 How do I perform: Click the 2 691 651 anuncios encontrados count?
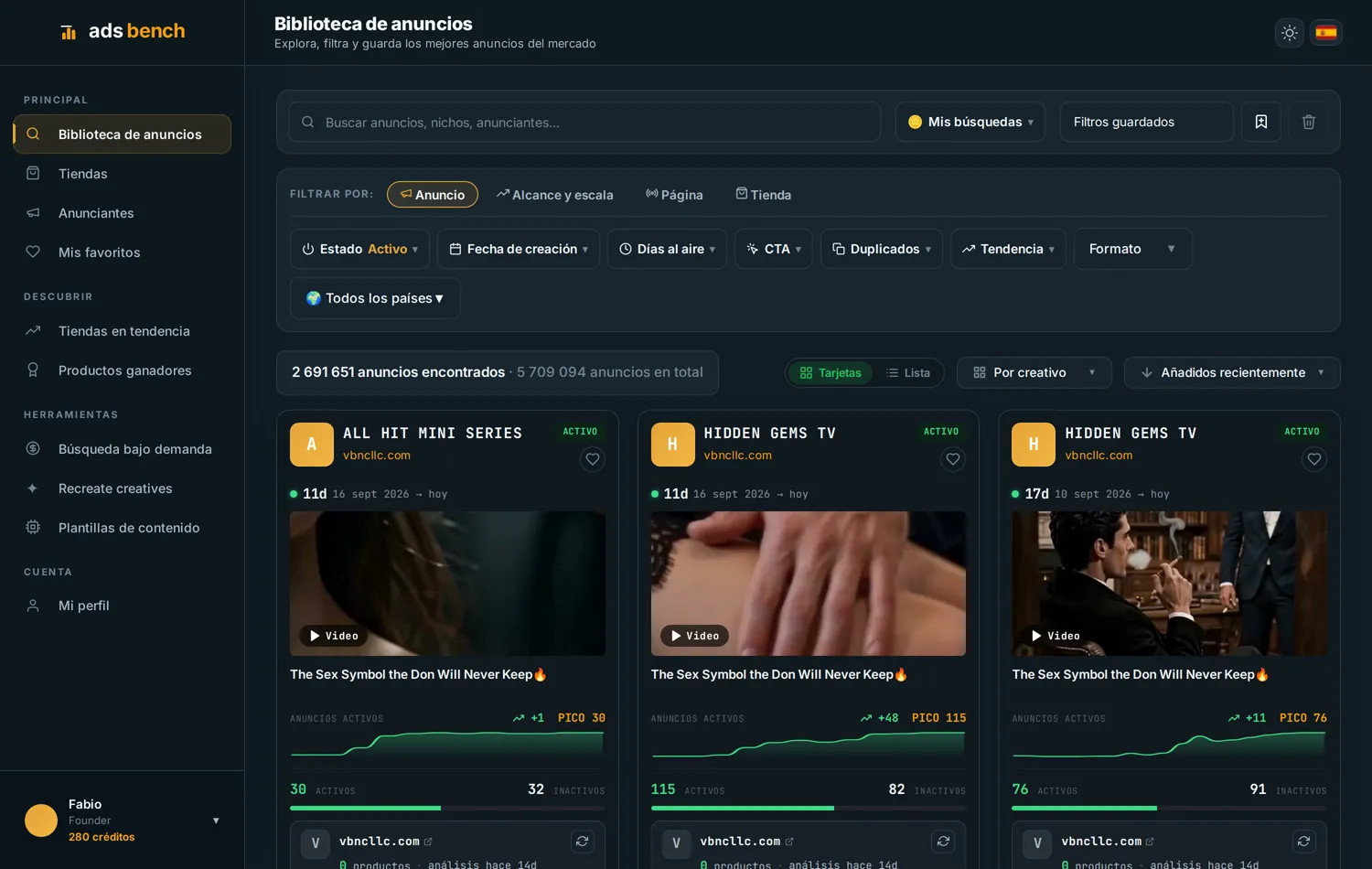(x=398, y=372)
